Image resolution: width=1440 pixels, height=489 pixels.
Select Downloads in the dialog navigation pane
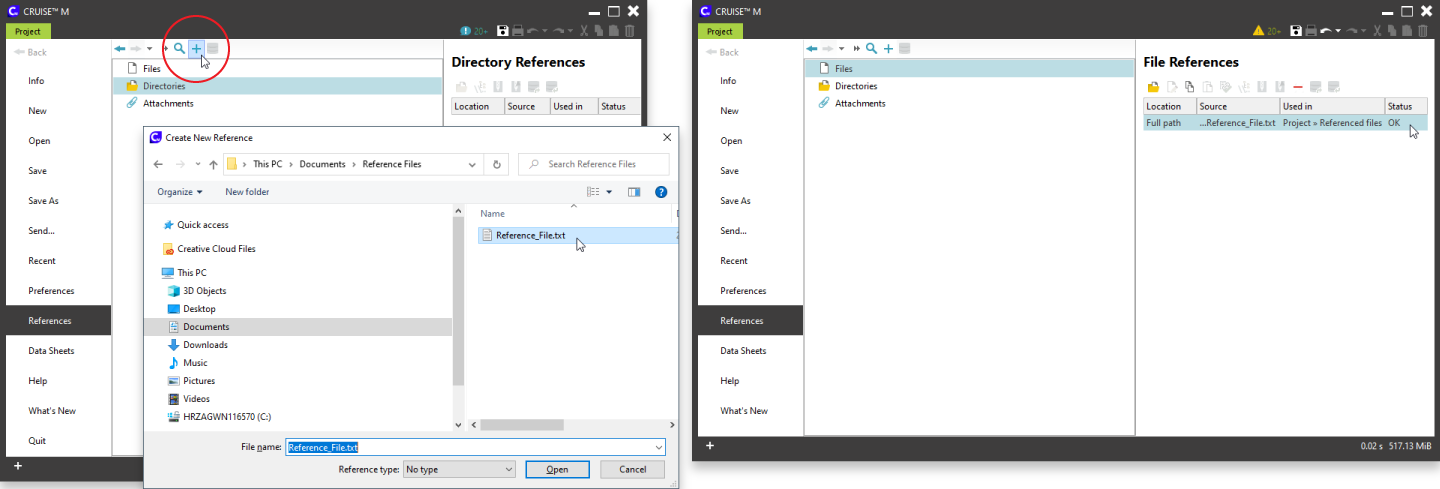[x=205, y=345]
